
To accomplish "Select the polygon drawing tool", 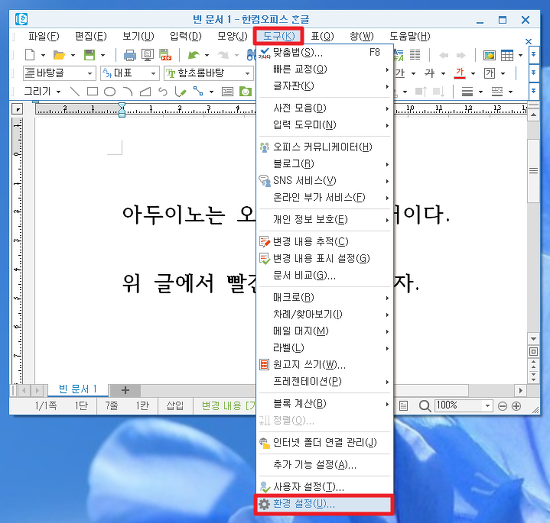I will tap(145, 92).
